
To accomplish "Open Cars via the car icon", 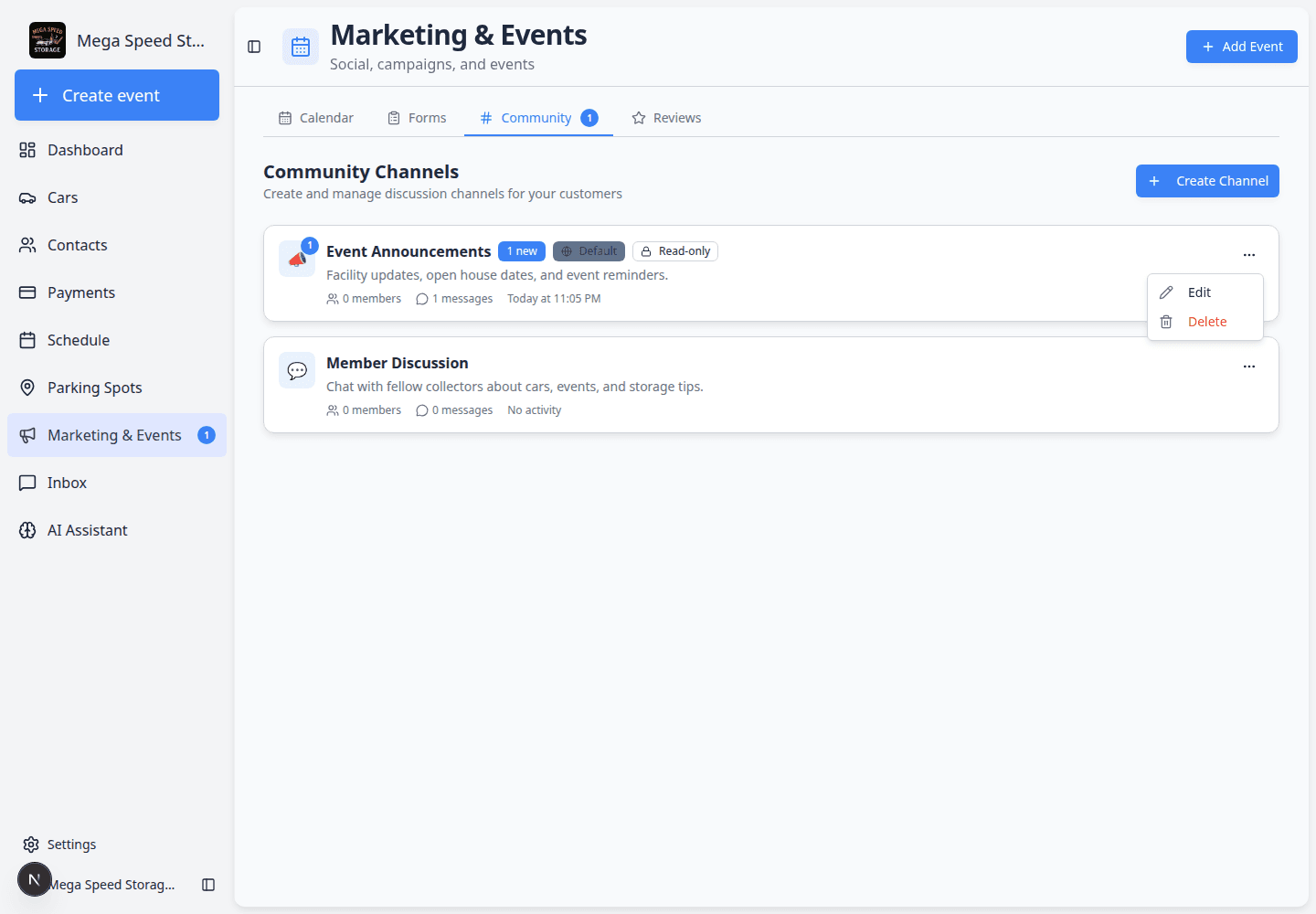I will 27,197.
